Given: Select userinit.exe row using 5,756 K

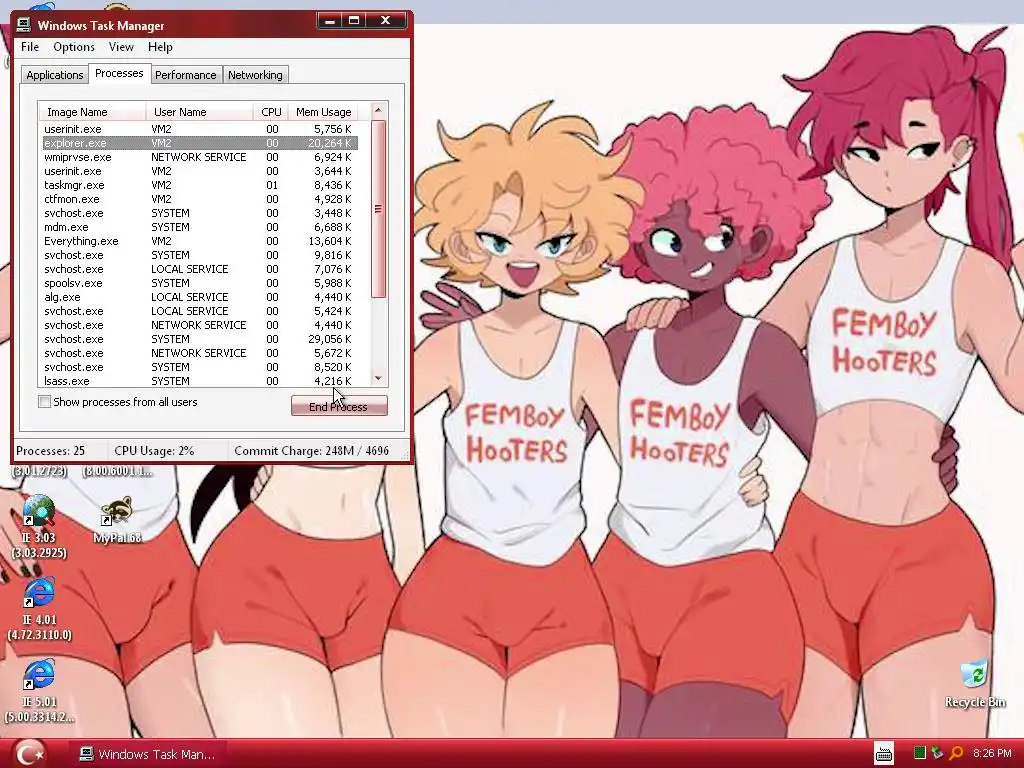Looking at the screenshot, I should click(x=200, y=129).
